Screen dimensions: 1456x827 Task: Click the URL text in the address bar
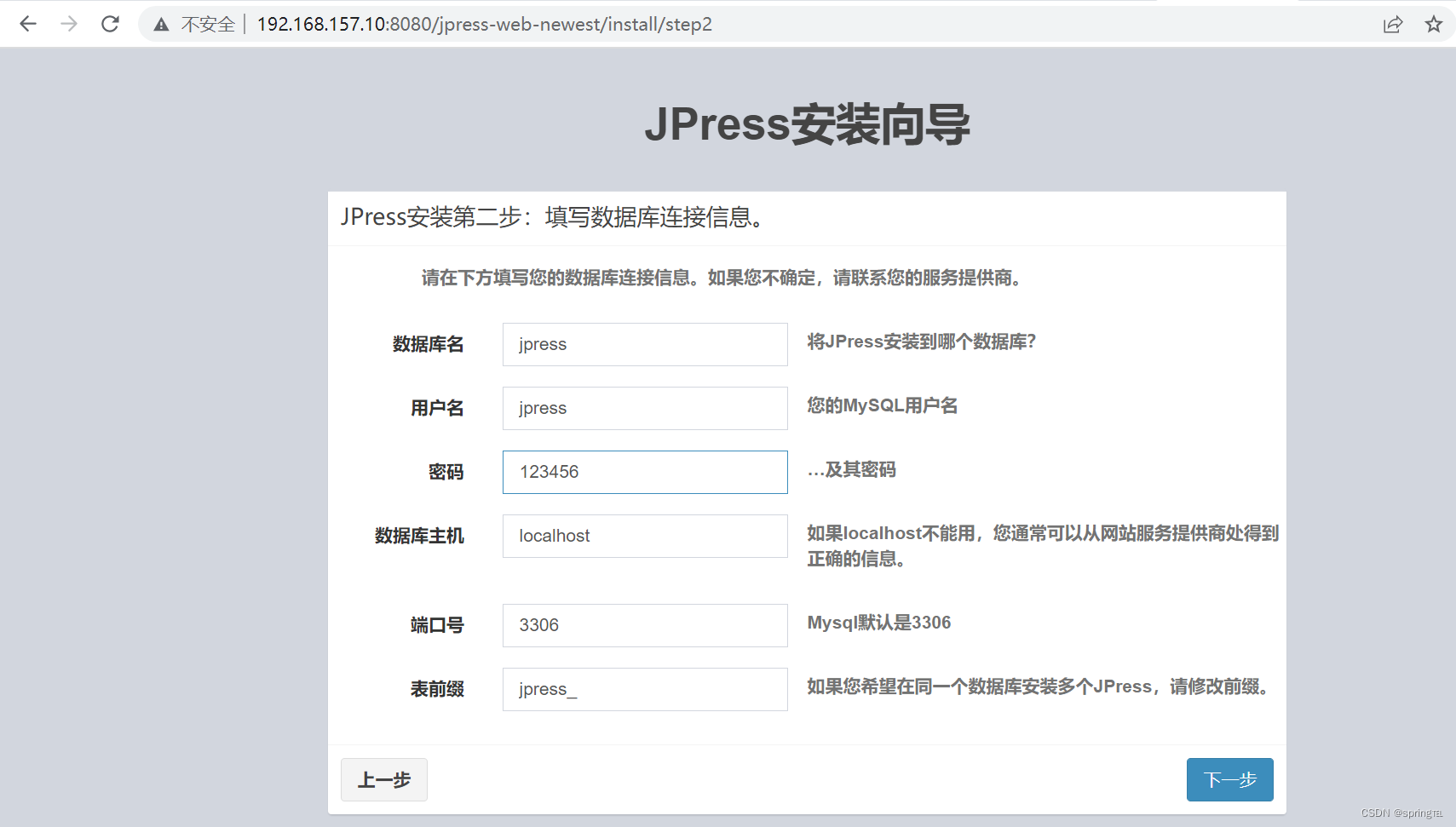(484, 24)
